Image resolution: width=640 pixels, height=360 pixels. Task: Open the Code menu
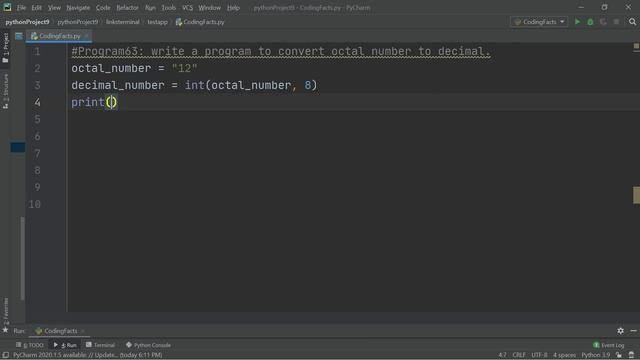(x=103, y=8)
